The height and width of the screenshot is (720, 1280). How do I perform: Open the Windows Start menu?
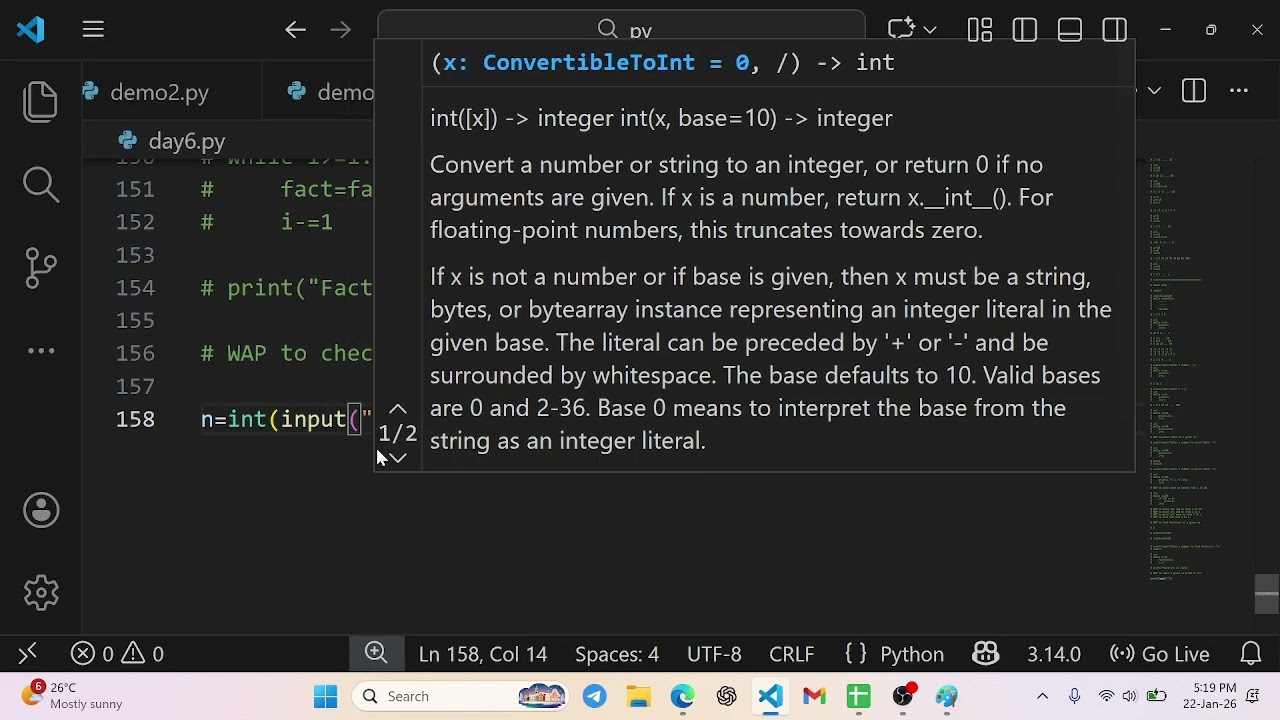tap(325, 696)
